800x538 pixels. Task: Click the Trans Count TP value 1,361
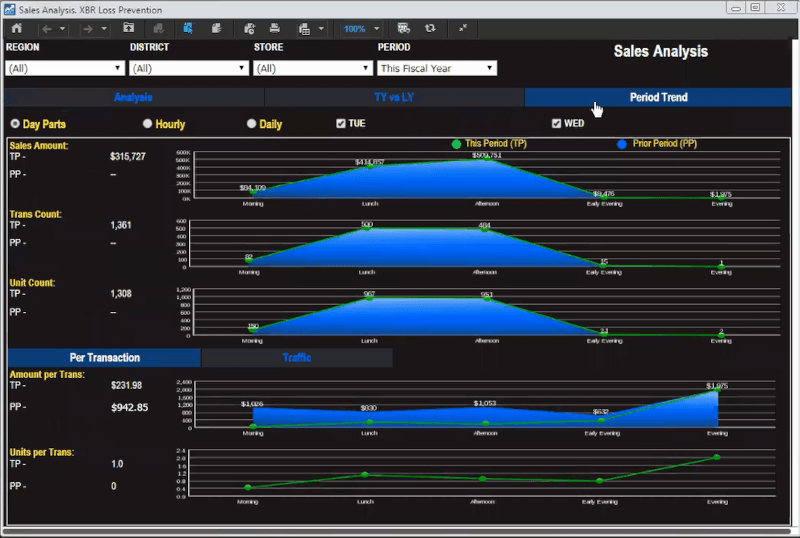121,225
